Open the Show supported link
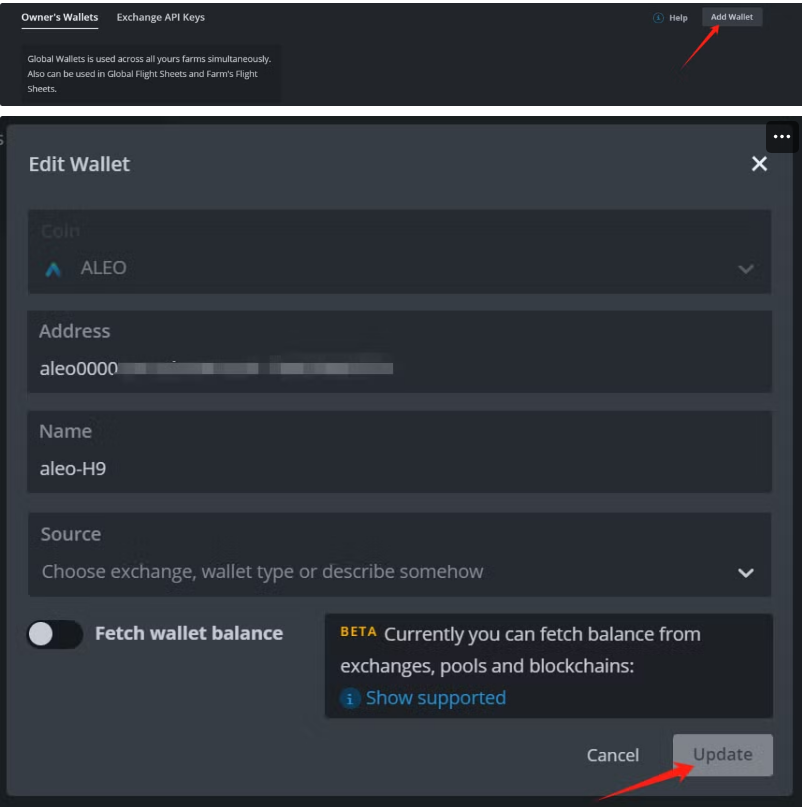The width and height of the screenshot is (802, 807). tap(435, 698)
